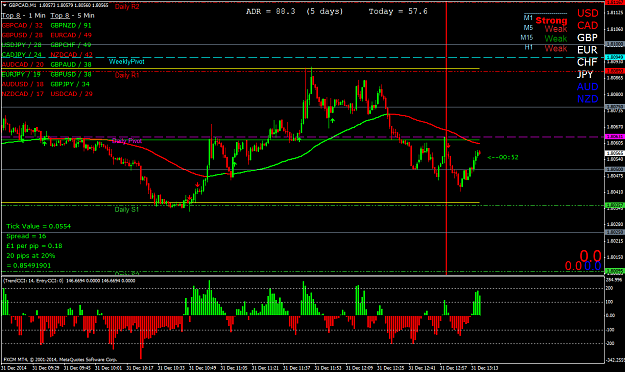Click the 'Tick Value = 0.0554' text
The height and width of the screenshot is (372, 625).
point(39,226)
